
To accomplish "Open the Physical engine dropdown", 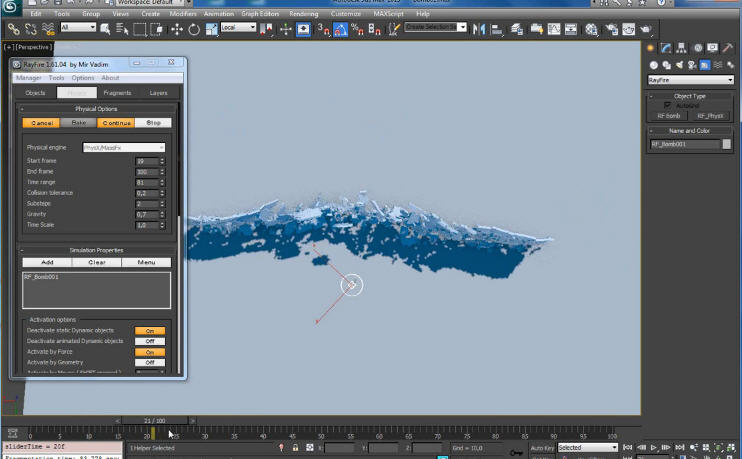I will click(x=123, y=148).
